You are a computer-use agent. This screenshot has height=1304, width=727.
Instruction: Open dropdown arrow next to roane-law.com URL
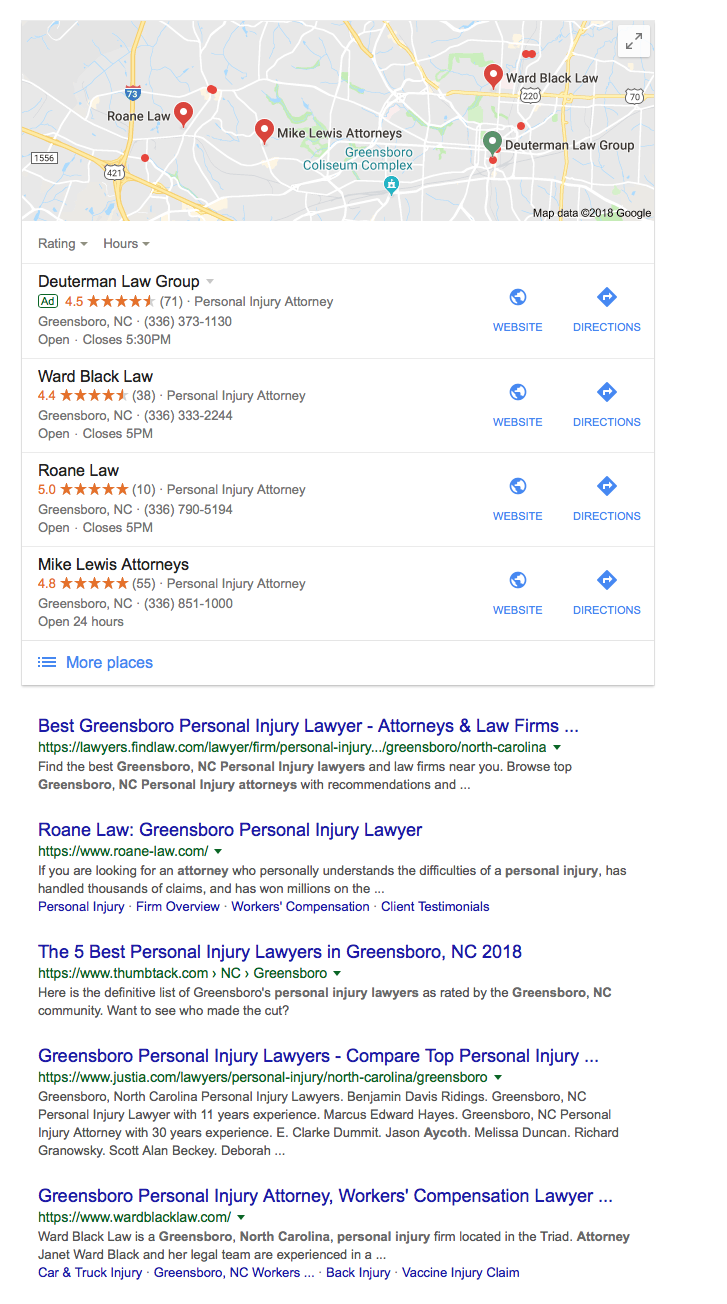tap(218, 852)
